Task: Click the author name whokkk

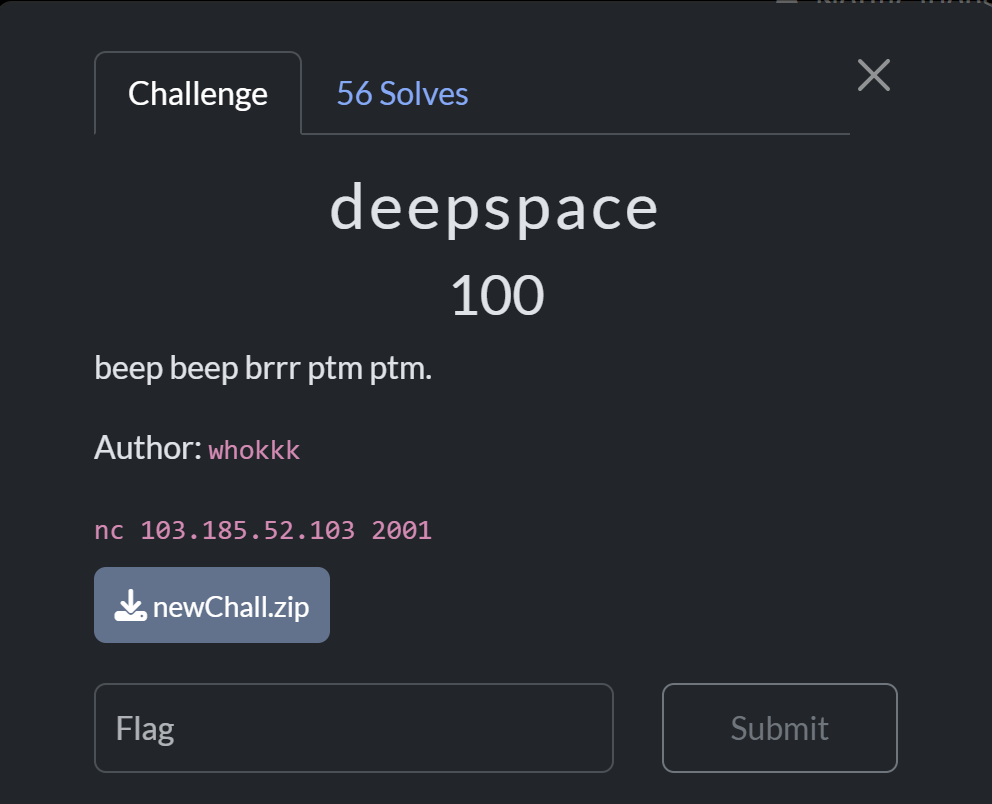Action: point(254,450)
